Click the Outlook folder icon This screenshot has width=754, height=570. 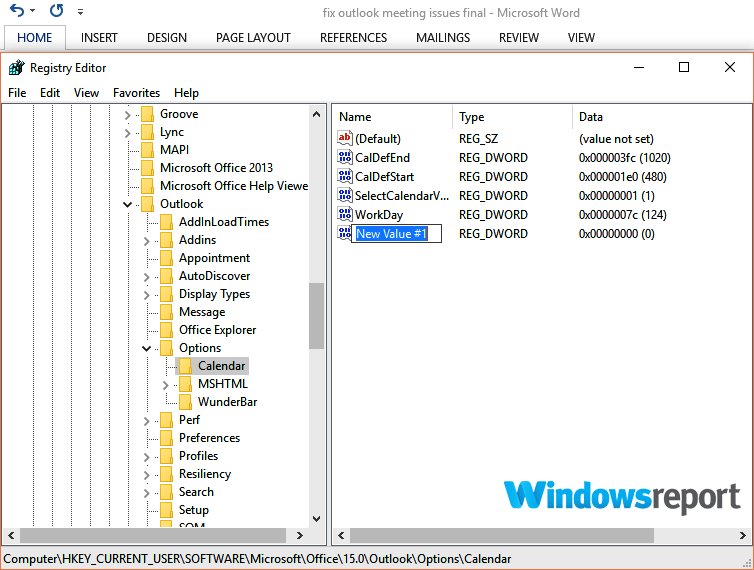coord(147,204)
